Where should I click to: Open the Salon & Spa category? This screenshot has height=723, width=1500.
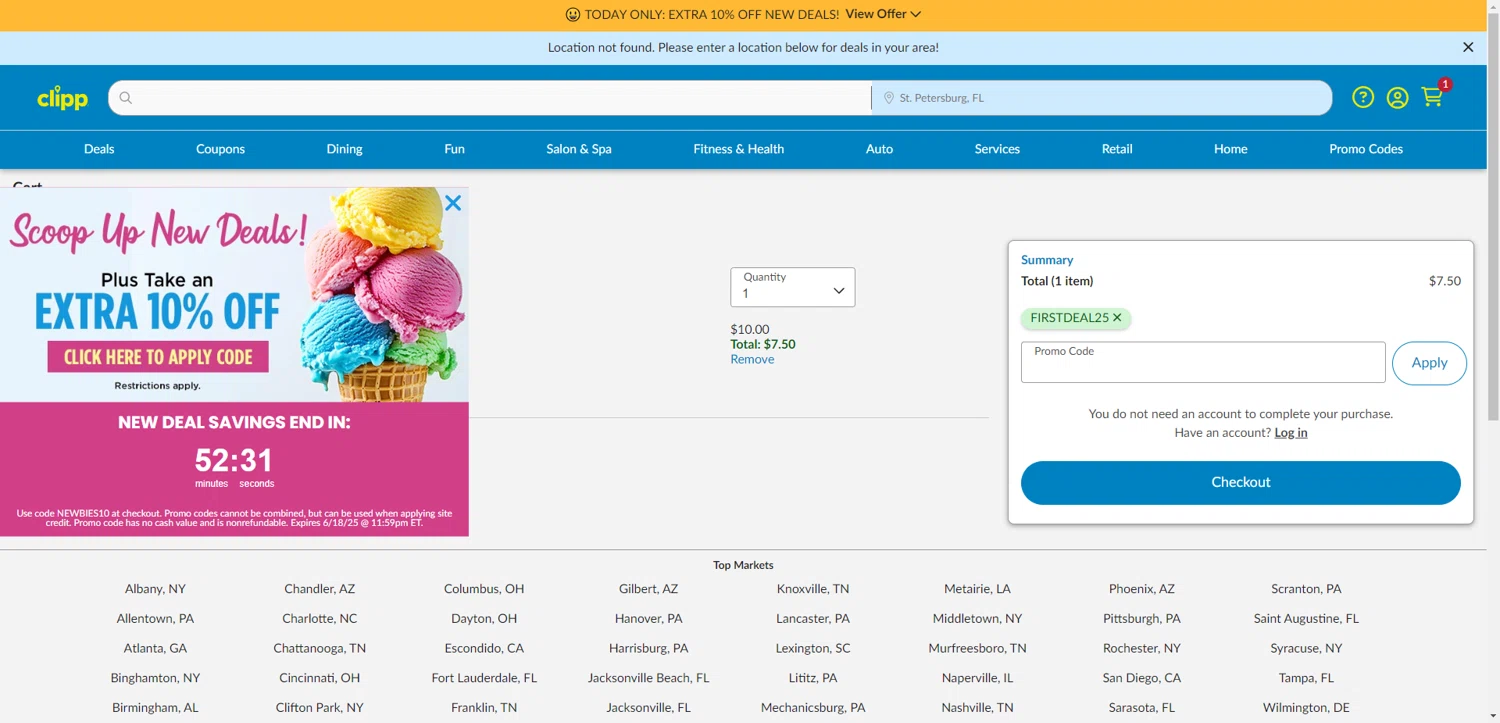(579, 149)
